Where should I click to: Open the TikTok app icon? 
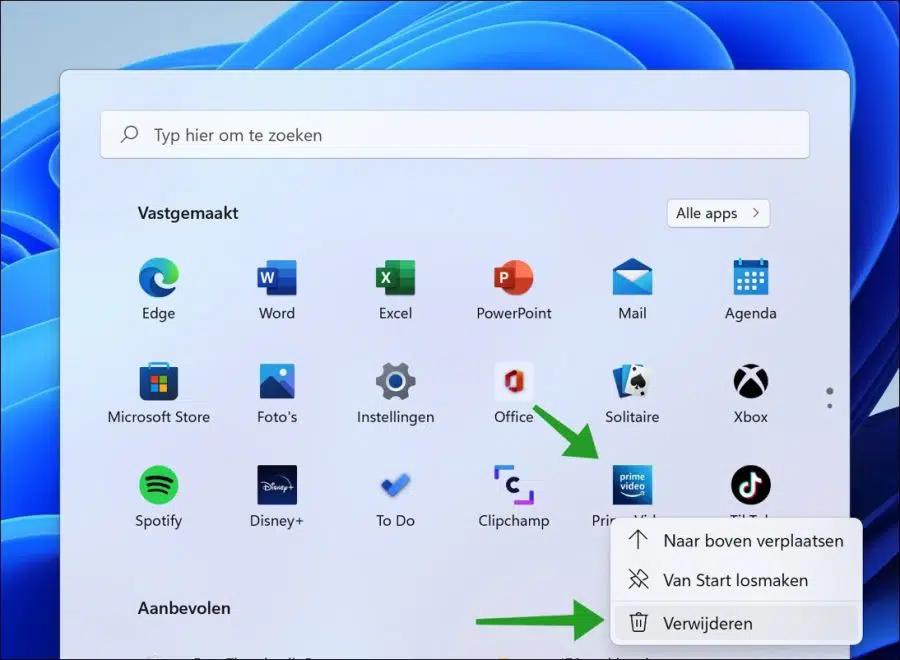click(x=750, y=485)
